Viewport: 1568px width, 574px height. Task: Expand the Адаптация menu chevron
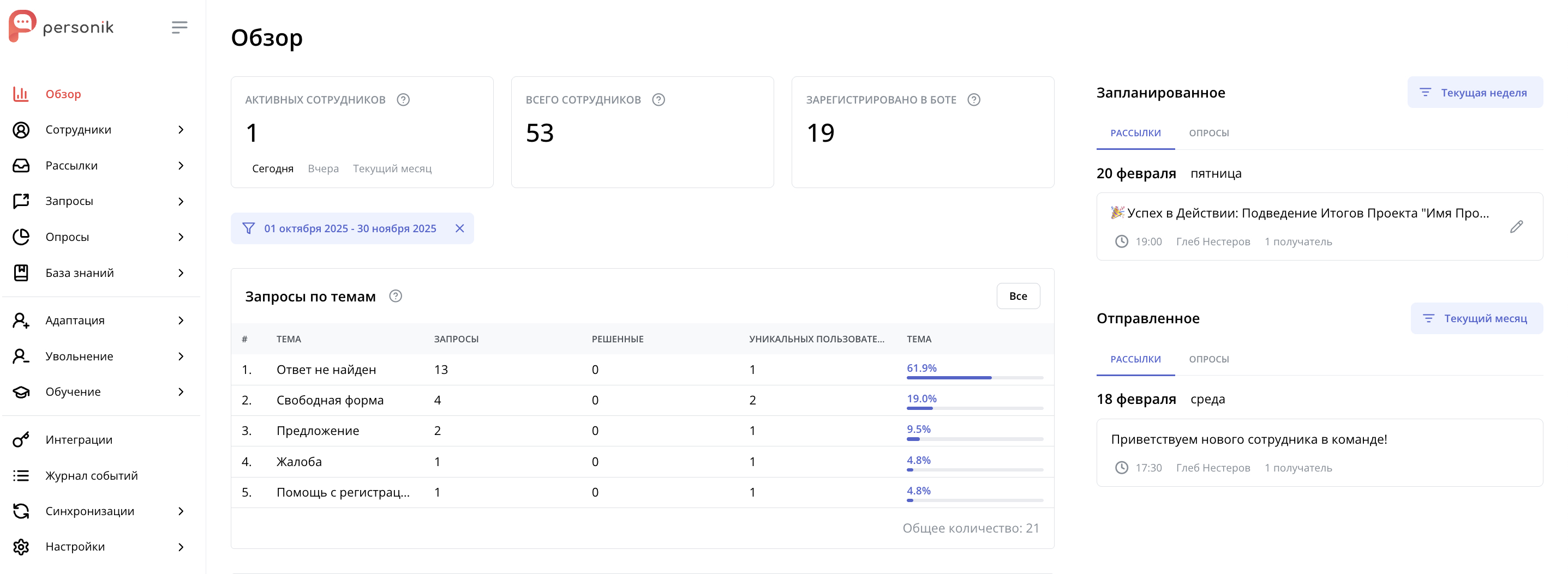tap(181, 321)
